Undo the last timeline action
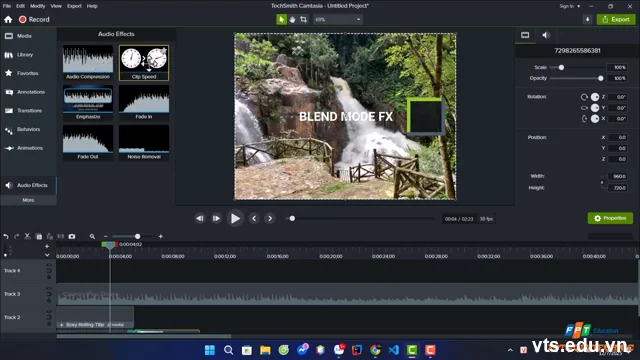Viewport: 640px width, 360px height. 6,236
